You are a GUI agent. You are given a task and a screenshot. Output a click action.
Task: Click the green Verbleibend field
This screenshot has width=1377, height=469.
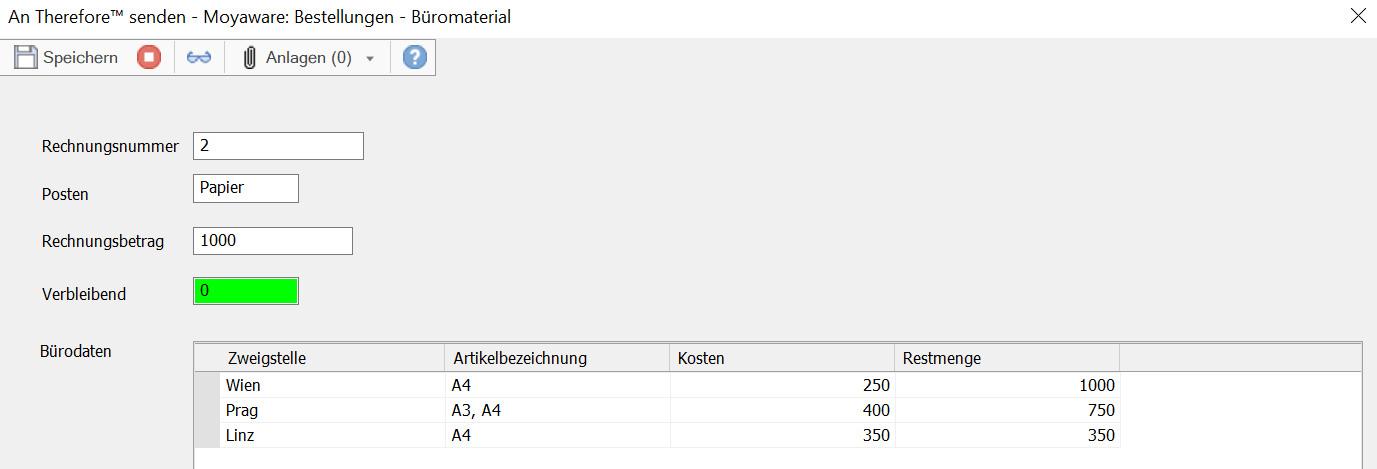point(245,291)
